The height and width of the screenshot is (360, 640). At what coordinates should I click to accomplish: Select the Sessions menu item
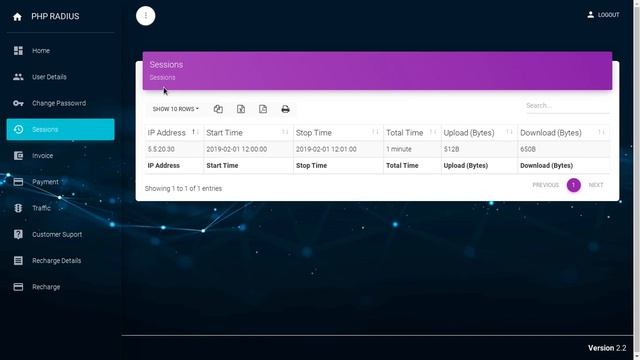click(x=60, y=129)
